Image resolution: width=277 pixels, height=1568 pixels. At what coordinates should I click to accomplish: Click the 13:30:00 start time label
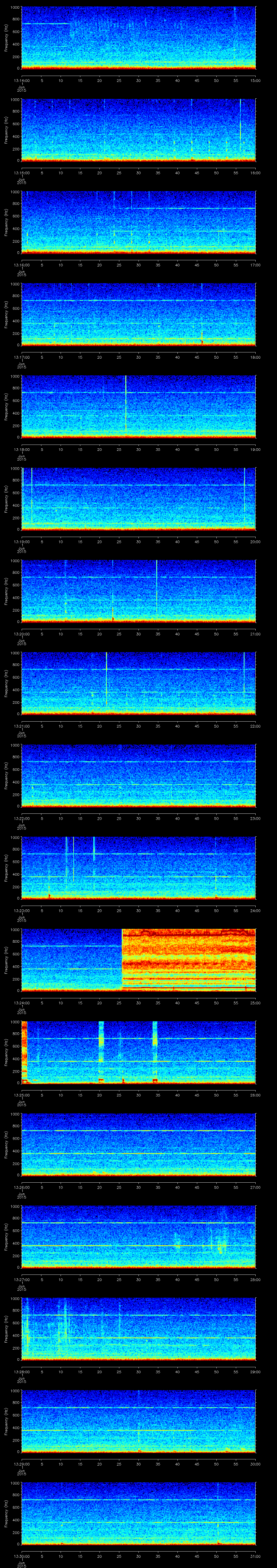click(21, 1556)
